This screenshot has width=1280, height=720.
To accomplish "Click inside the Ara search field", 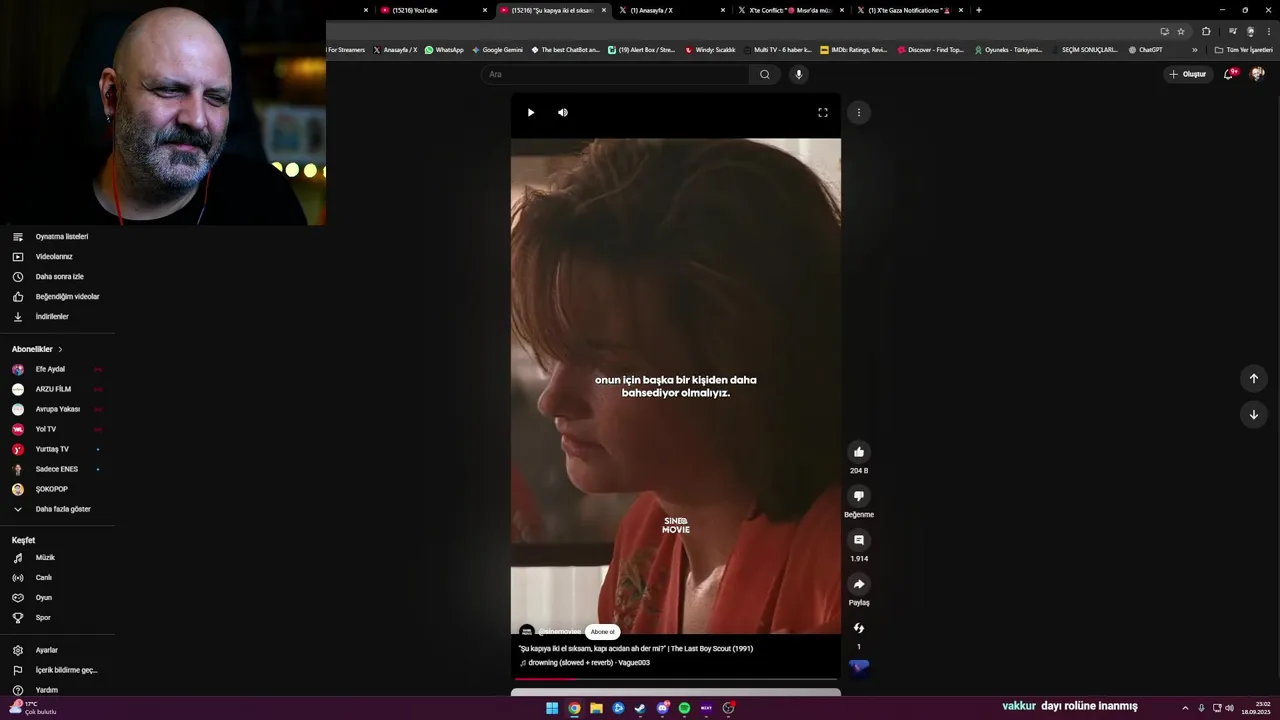I will 615,74.
